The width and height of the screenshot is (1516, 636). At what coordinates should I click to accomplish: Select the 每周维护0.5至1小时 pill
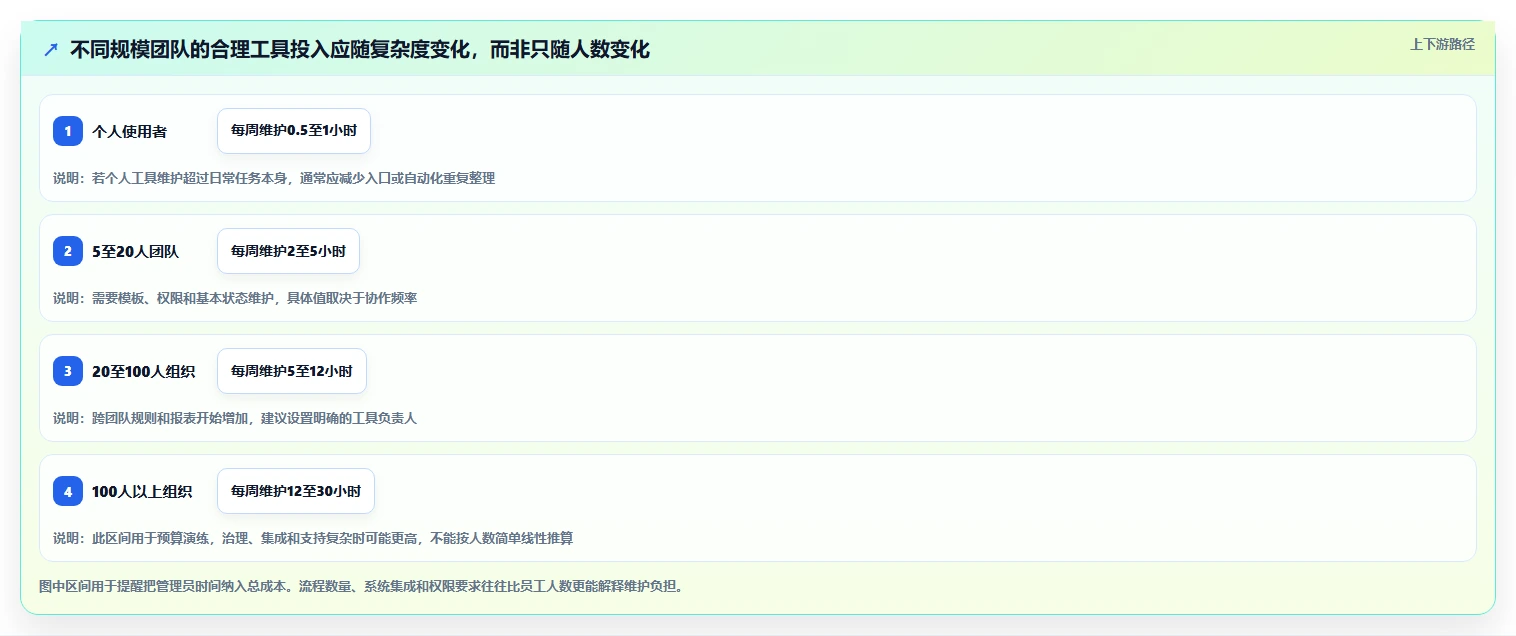point(294,131)
